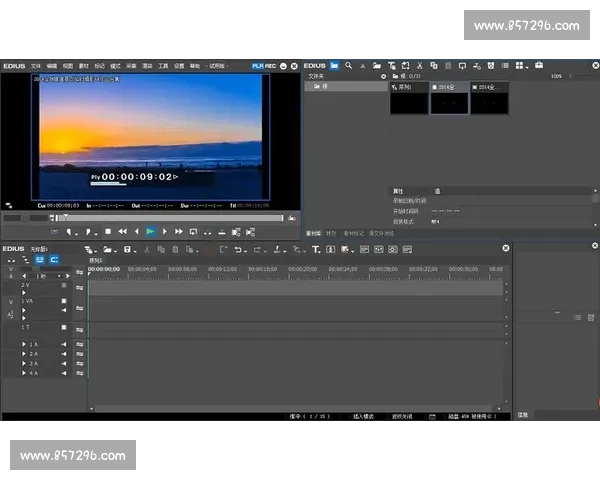Click the Save project icon in the timeline toolbar
The image size is (600, 480).
pos(126,249)
